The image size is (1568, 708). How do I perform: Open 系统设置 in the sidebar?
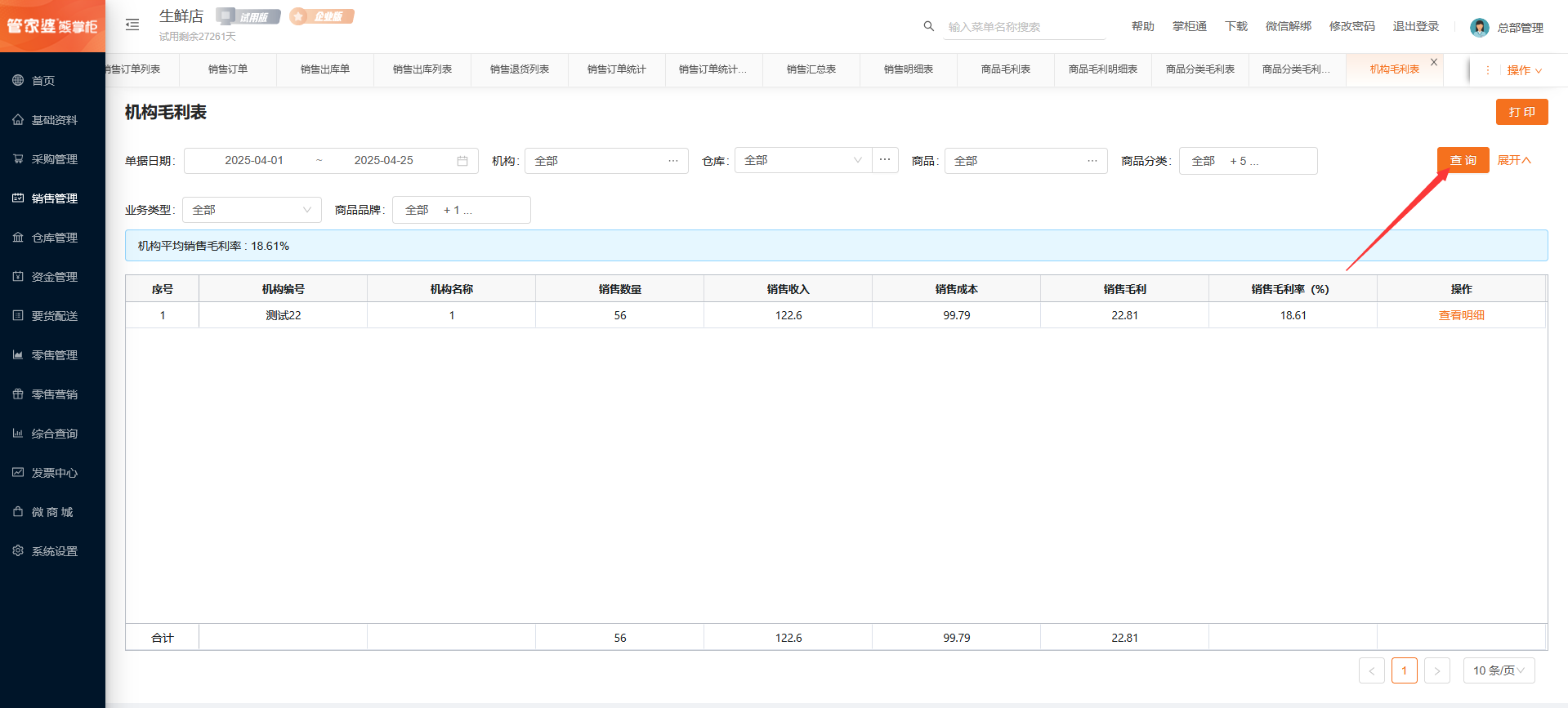54,551
